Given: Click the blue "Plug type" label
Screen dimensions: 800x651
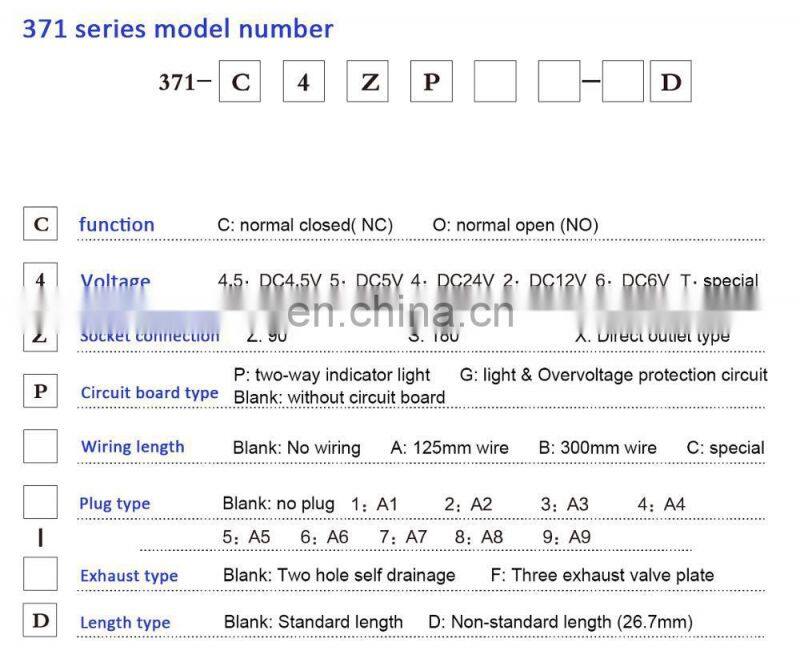Looking at the screenshot, I should click(x=115, y=504).
